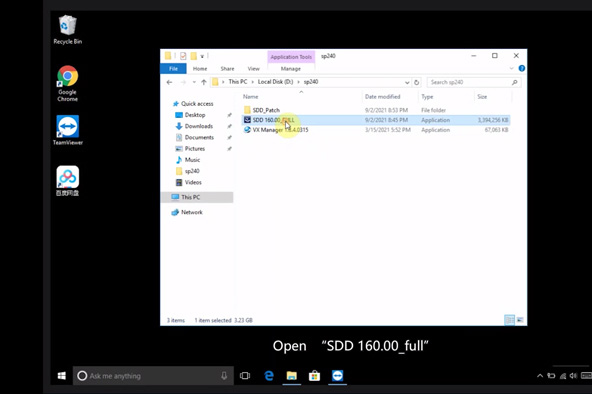
Task: Switch to the View ribbon tab
Action: click(x=253, y=69)
